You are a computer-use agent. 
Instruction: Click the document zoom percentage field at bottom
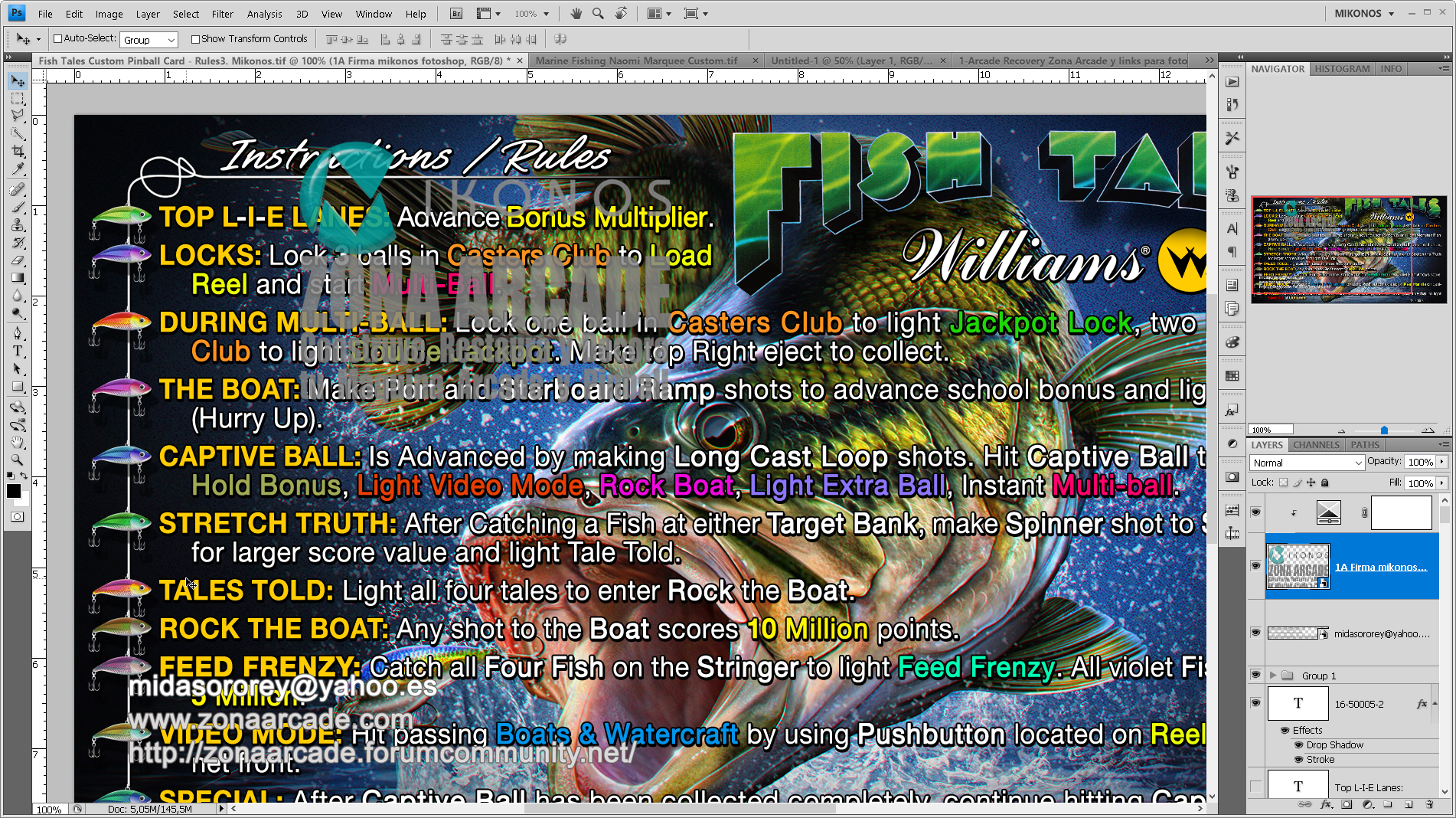coord(49,810)
